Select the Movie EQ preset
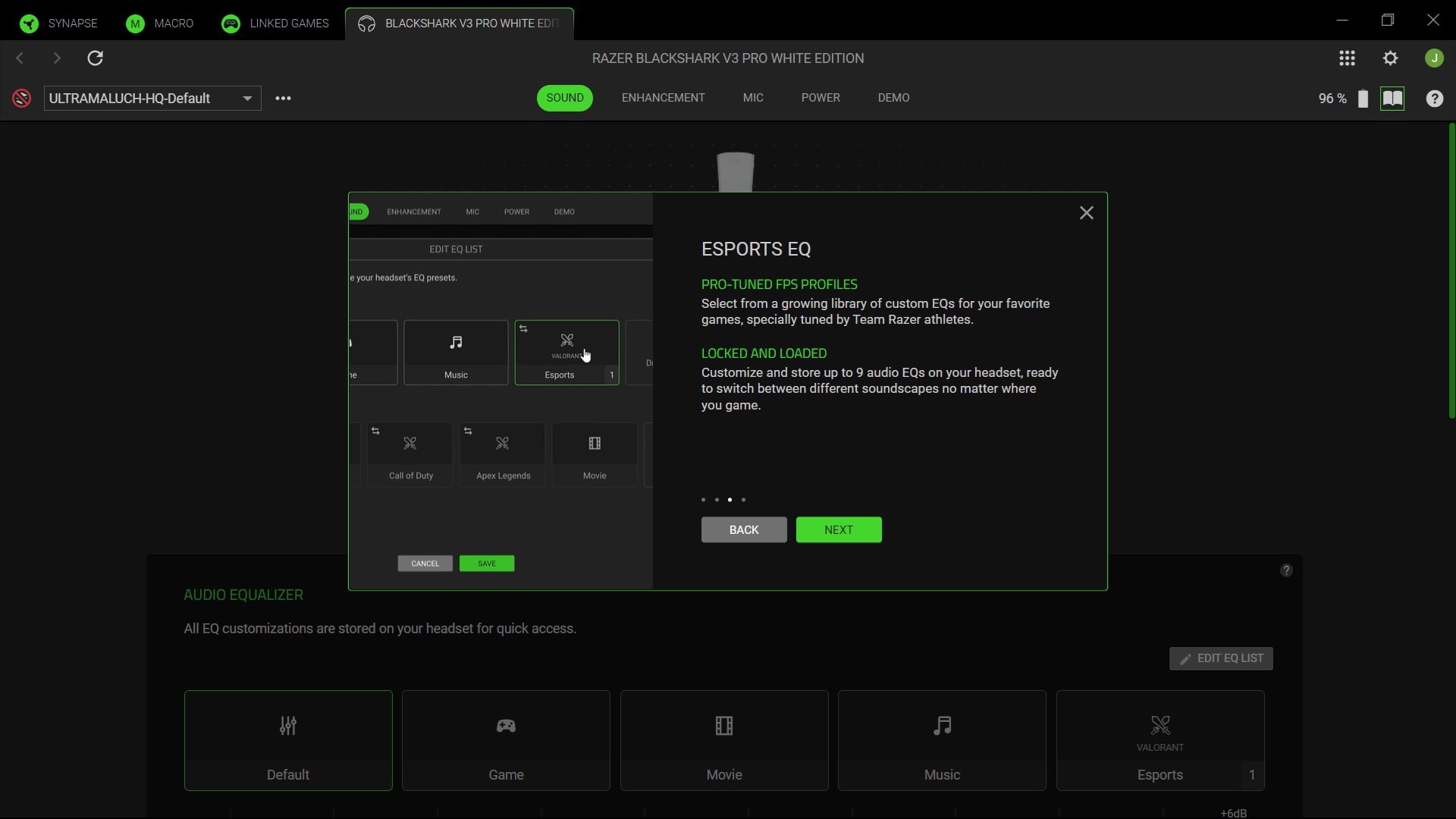Viewport: 1456px width, 819px height. [724, 740]
